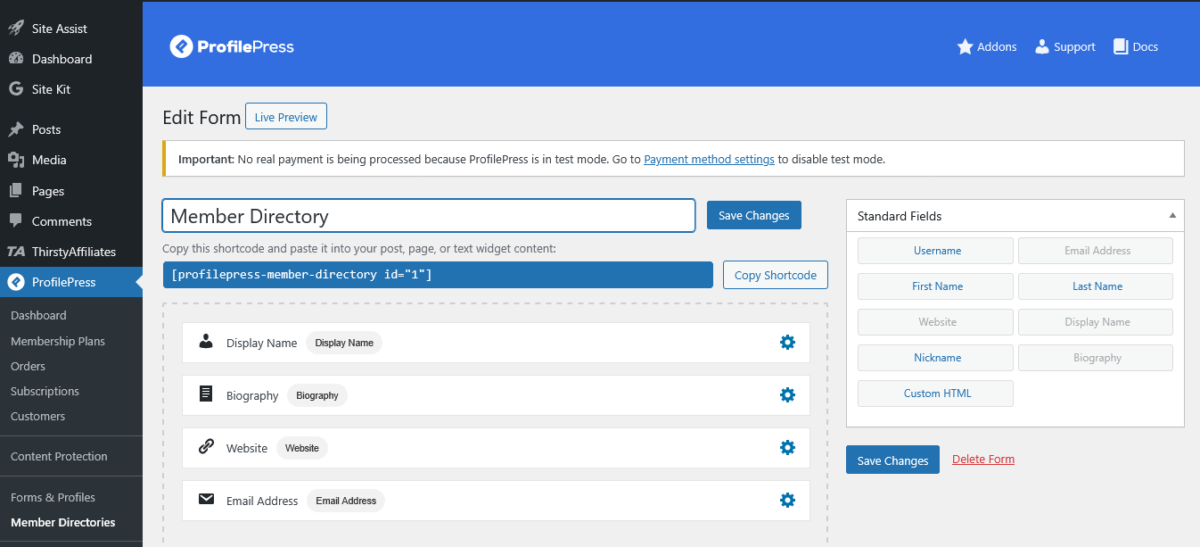Click the link icon on Website row
Image resolution: width=1200 pixels, height=547 pixels.
[206, 447]
